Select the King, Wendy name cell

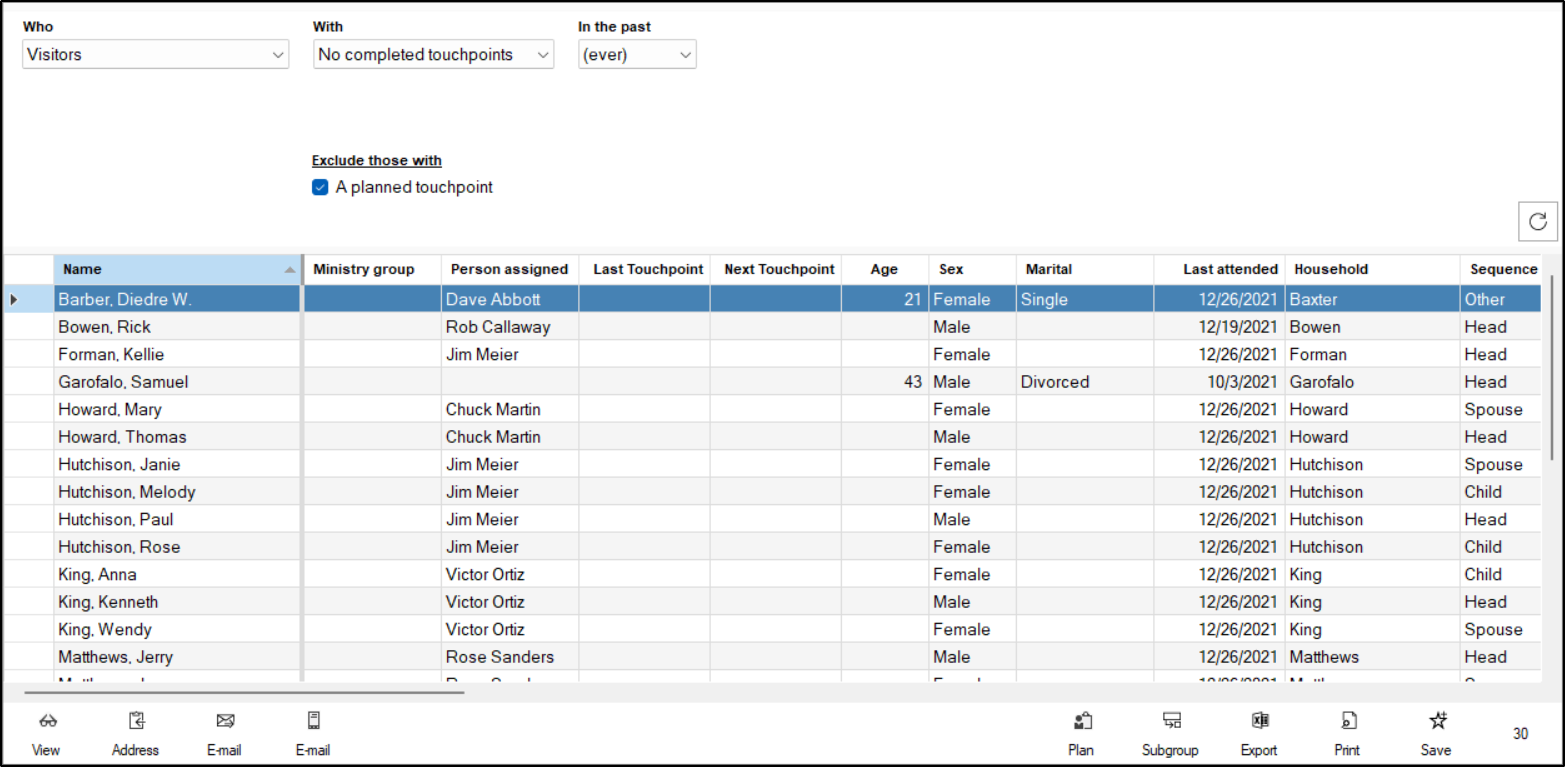tap(105, 630)
